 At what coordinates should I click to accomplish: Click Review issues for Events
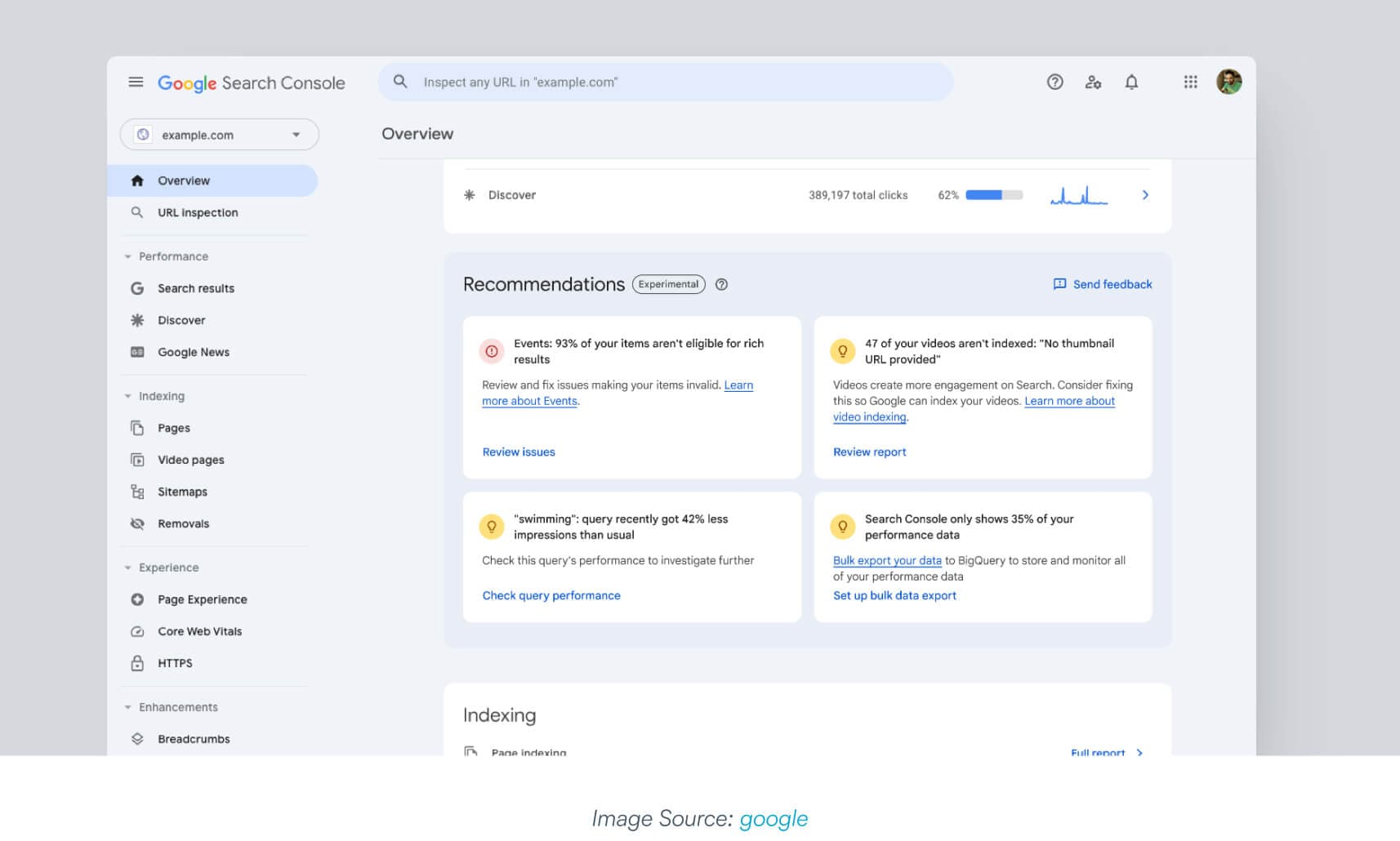click(x=519, y=452)
